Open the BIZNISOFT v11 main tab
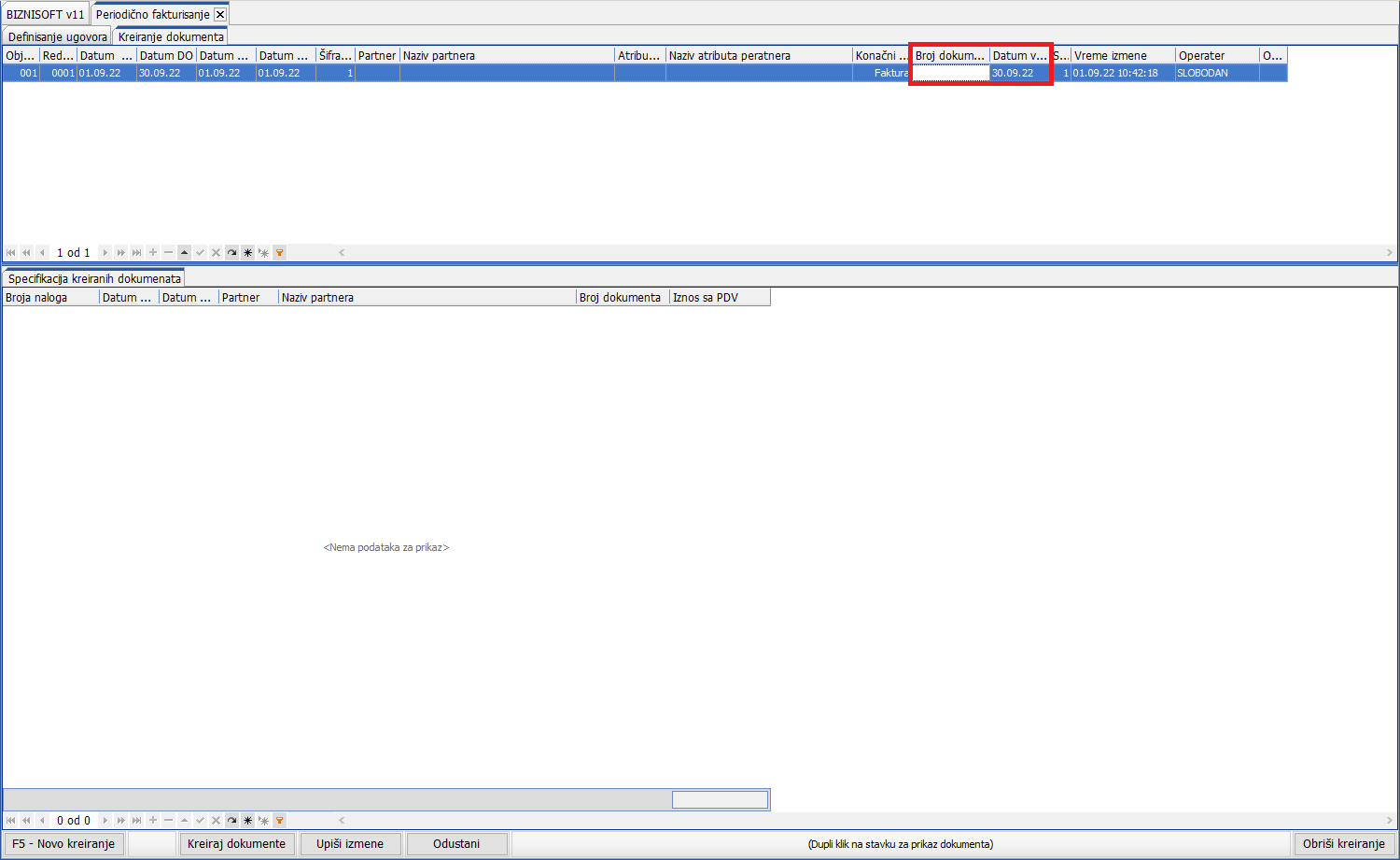 point(45,15)
